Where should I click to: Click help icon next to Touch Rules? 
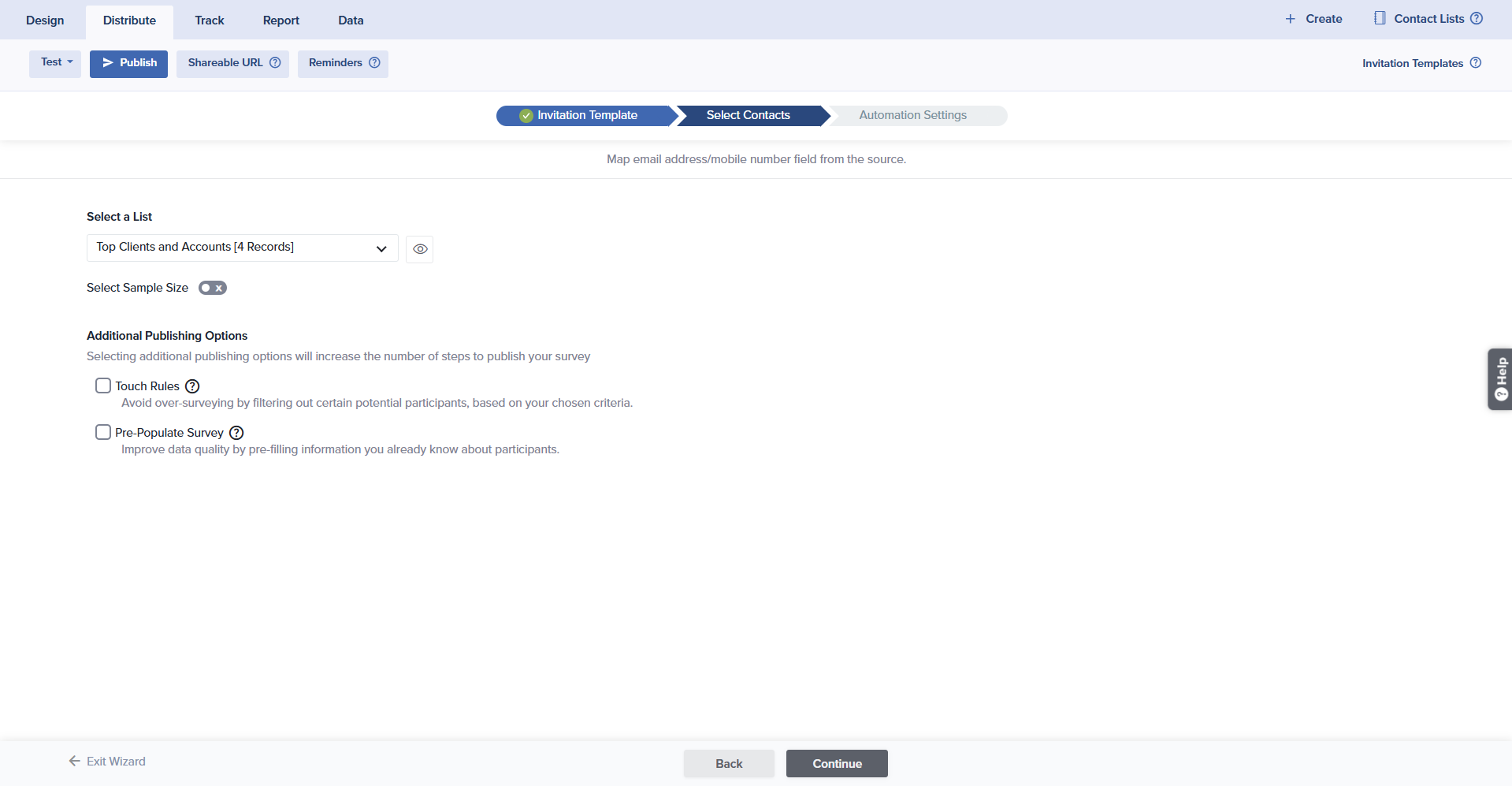pos(192,386)
